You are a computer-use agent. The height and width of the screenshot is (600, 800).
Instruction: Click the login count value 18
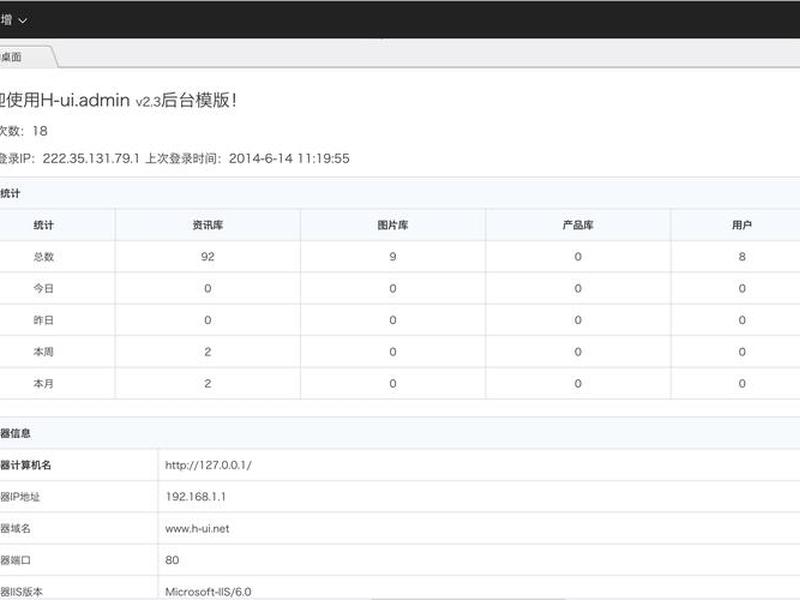40,131
